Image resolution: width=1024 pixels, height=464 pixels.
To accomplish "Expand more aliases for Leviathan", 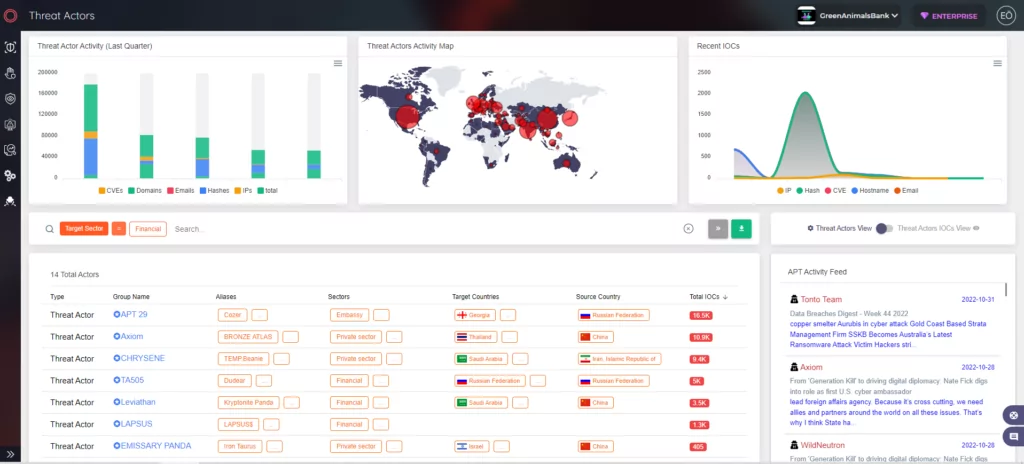I will (291, 403).
